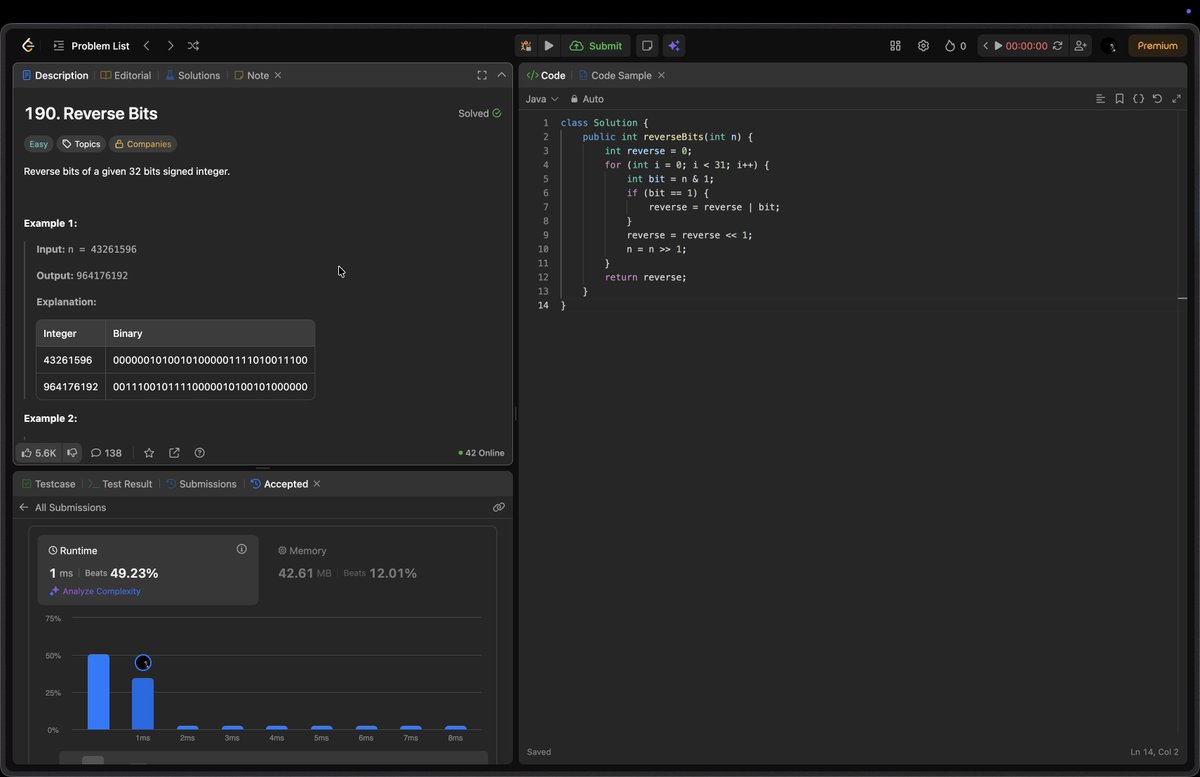Collapse the description panel chevron
The width and height of the screenshot is (1200, 777).
click(502, 75)
